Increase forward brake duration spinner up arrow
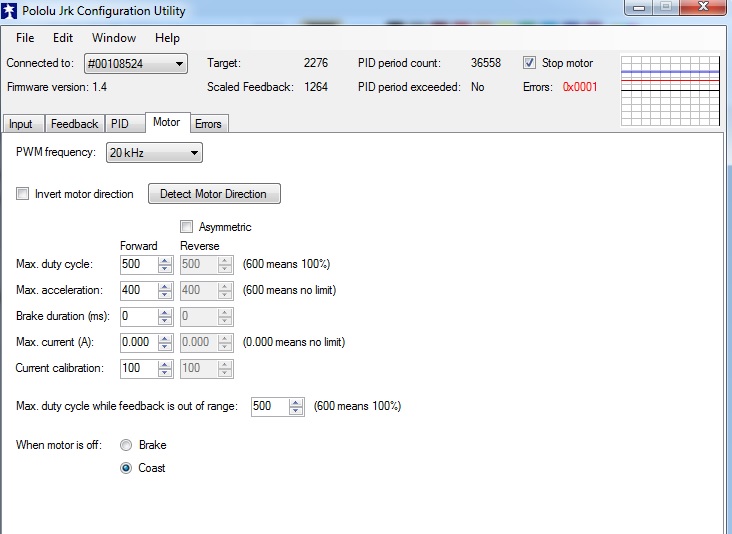Image resolution: width=732 pixels, height=534 pixels. [165, 312]
